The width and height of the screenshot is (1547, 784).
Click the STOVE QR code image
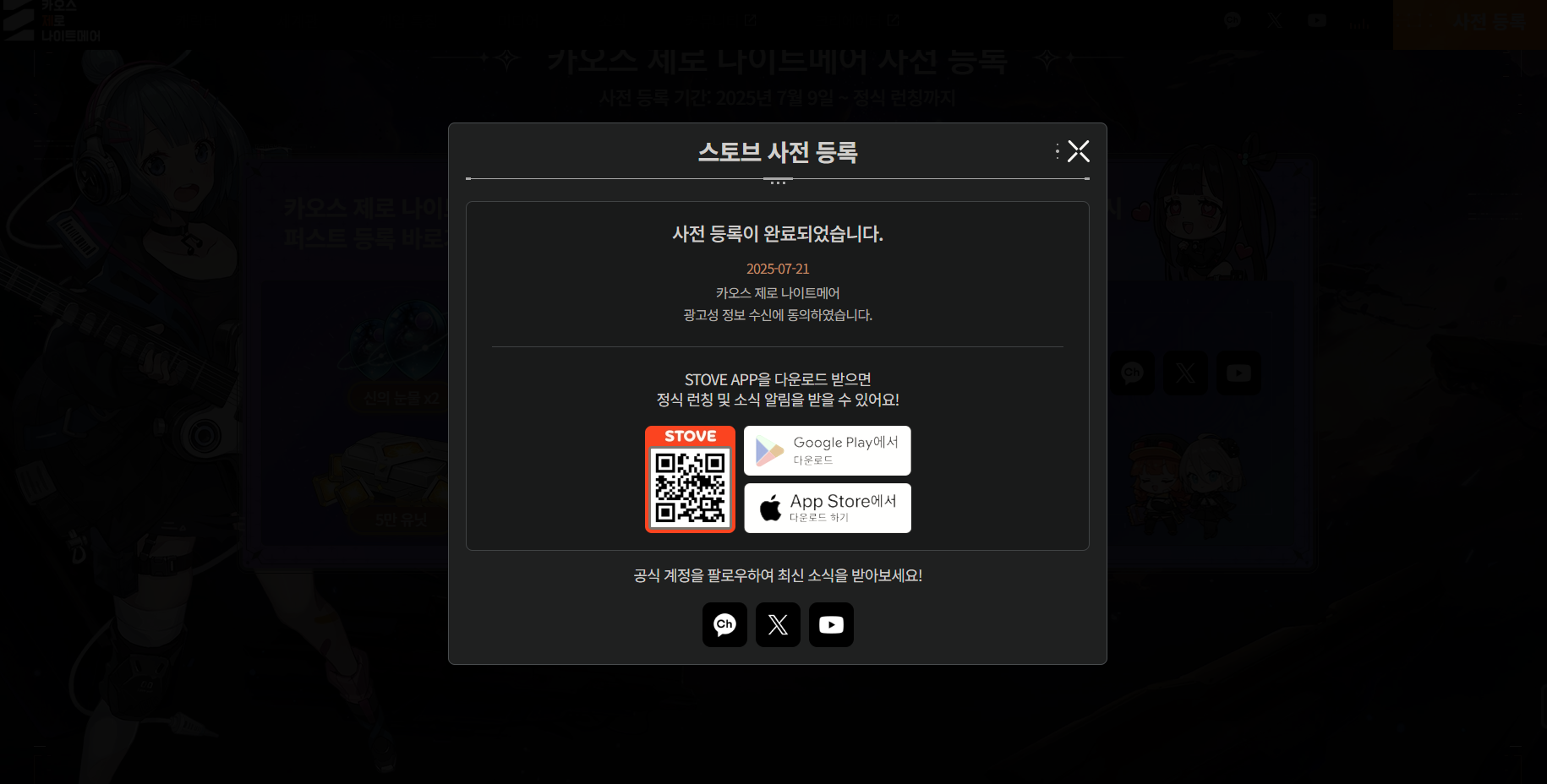(x=690, y=480)
